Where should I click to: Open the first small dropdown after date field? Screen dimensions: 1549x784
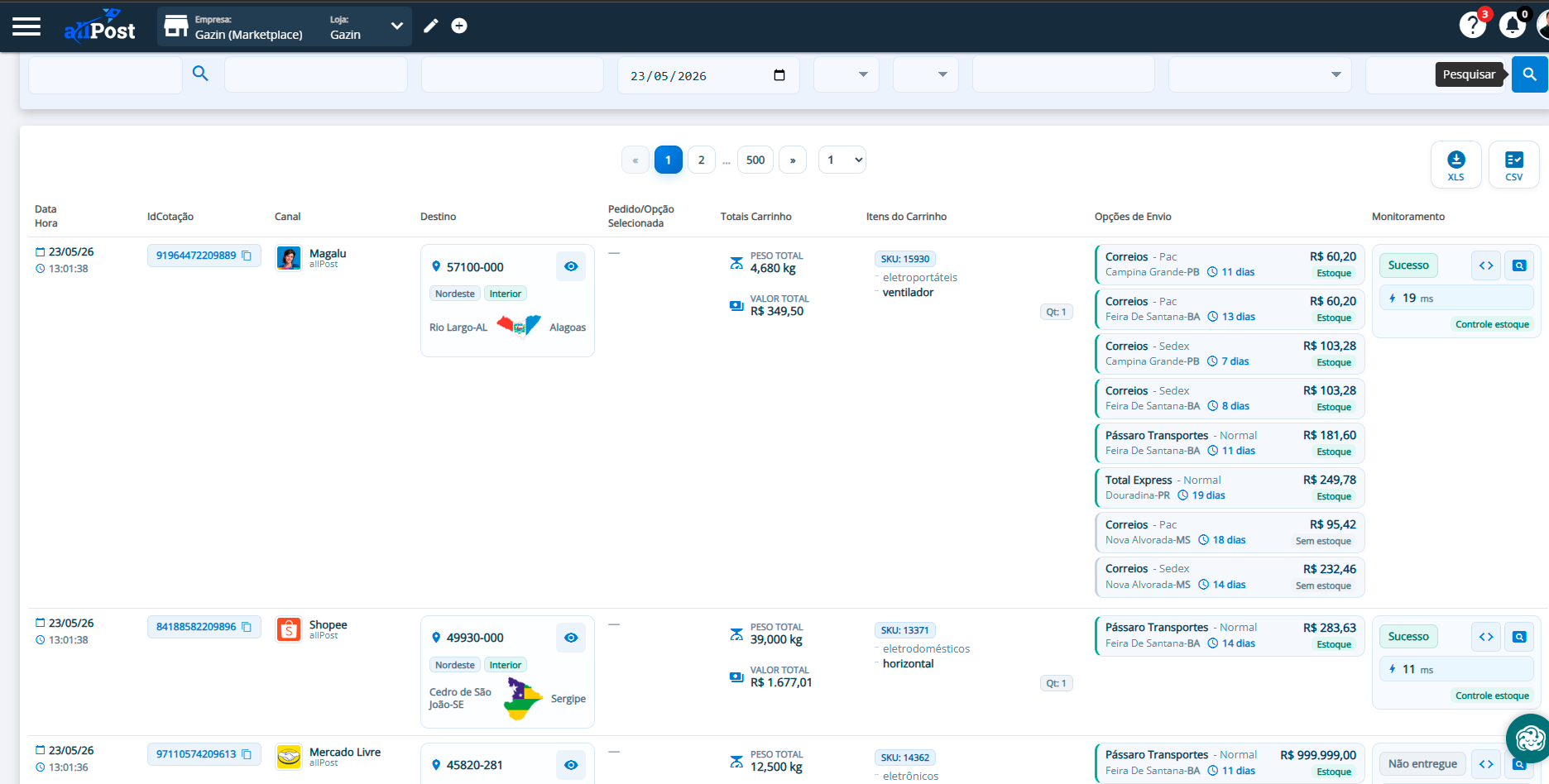(846, 74)
